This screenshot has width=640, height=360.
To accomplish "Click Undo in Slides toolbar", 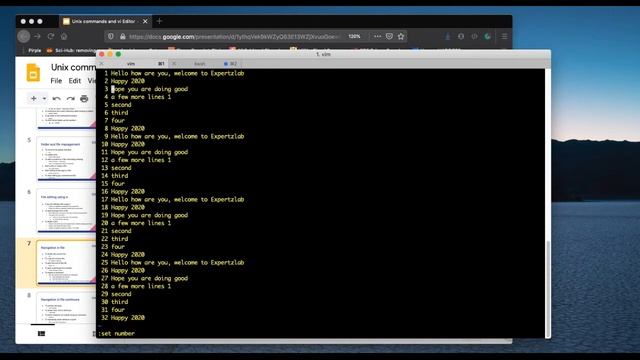I will 56,98.
